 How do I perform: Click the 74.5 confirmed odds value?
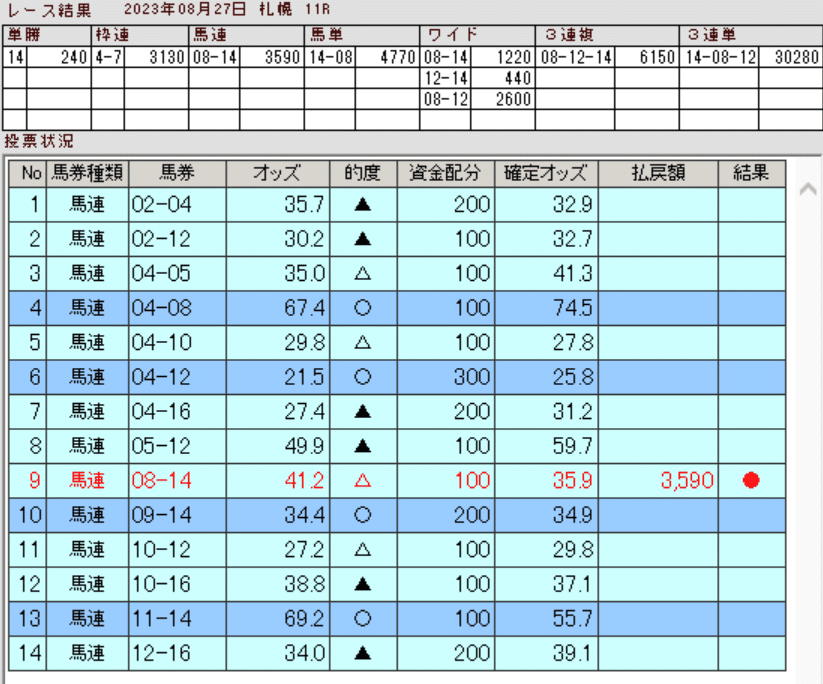(573, 308)
